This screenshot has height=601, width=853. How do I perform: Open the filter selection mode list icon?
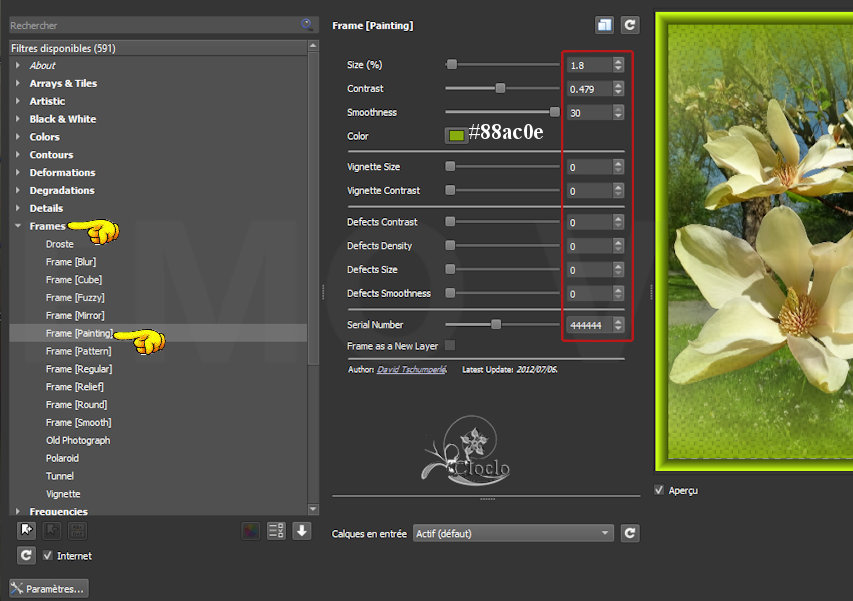click(x=276, y=531)
